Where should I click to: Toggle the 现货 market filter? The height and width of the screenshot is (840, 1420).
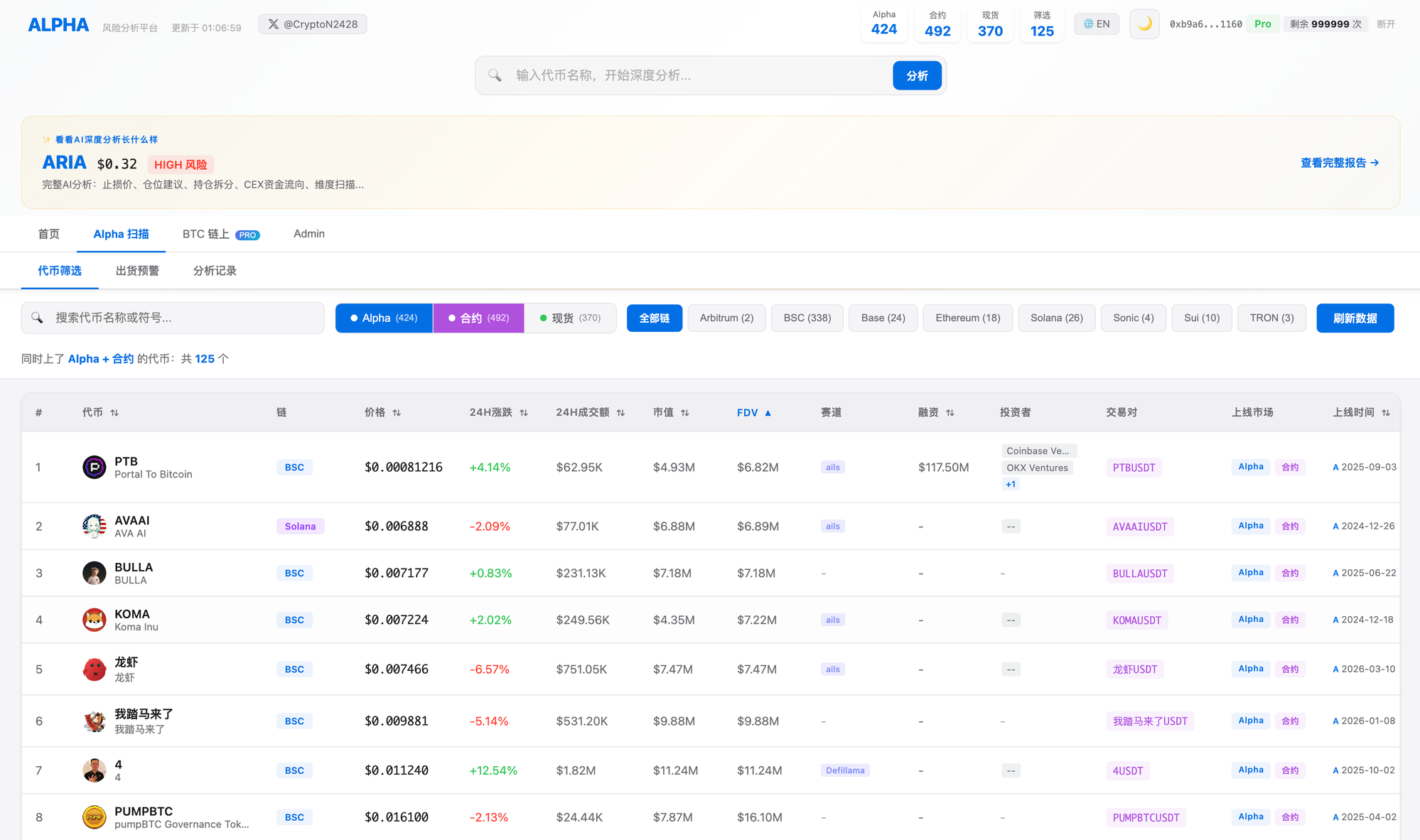(x=570, y=318)
